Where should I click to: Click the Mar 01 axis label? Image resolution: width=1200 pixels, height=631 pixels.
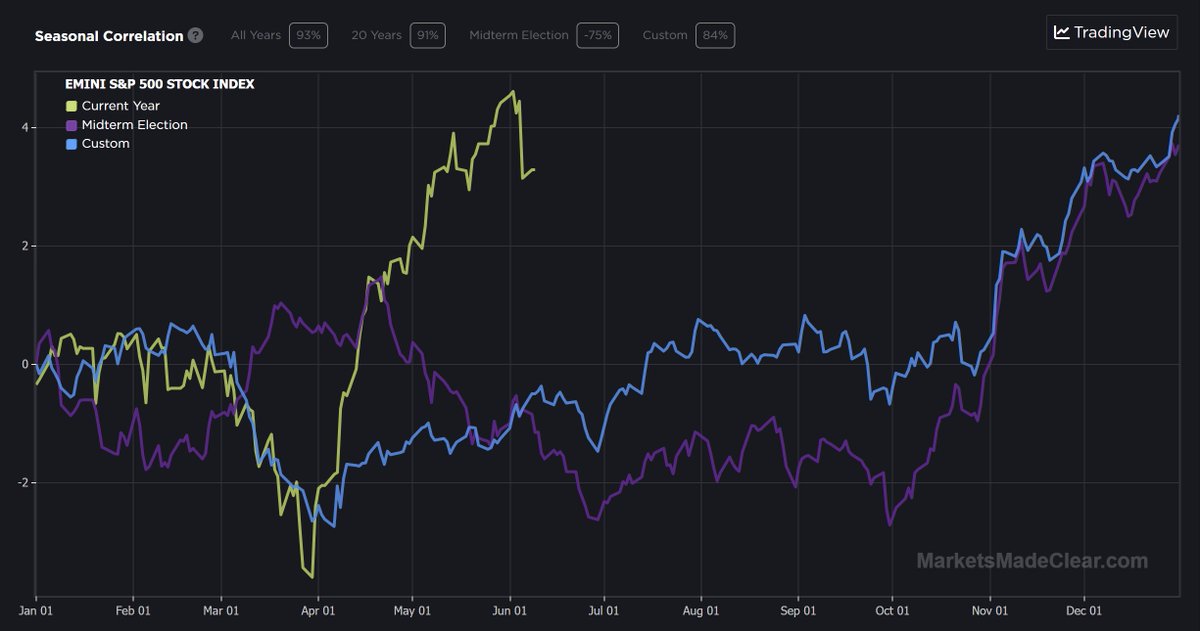pyautogui.click(x=220, y=610)
